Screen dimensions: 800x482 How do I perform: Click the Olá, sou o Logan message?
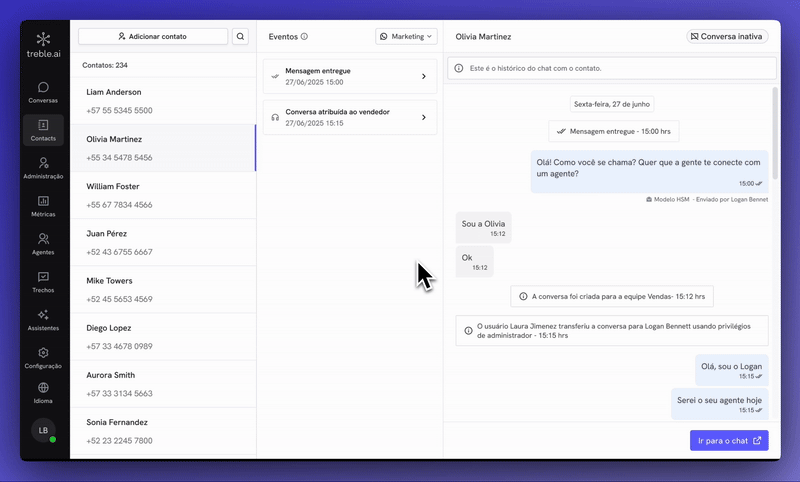pyautogui.click(x=732, y=370)
